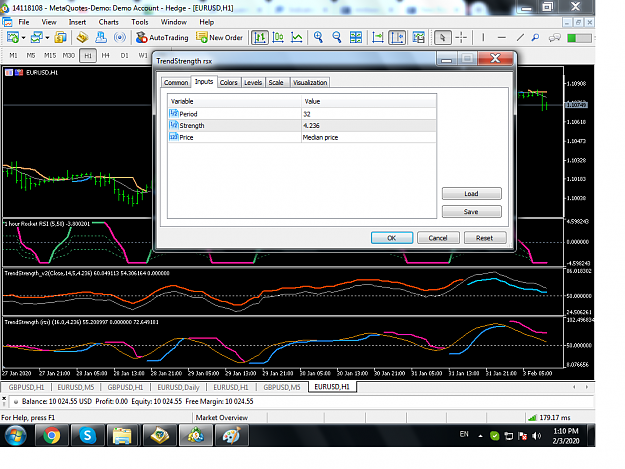The image size is (625, 469).
Task: Select the H4 timeframe
Action: click(x=106, y=55)
